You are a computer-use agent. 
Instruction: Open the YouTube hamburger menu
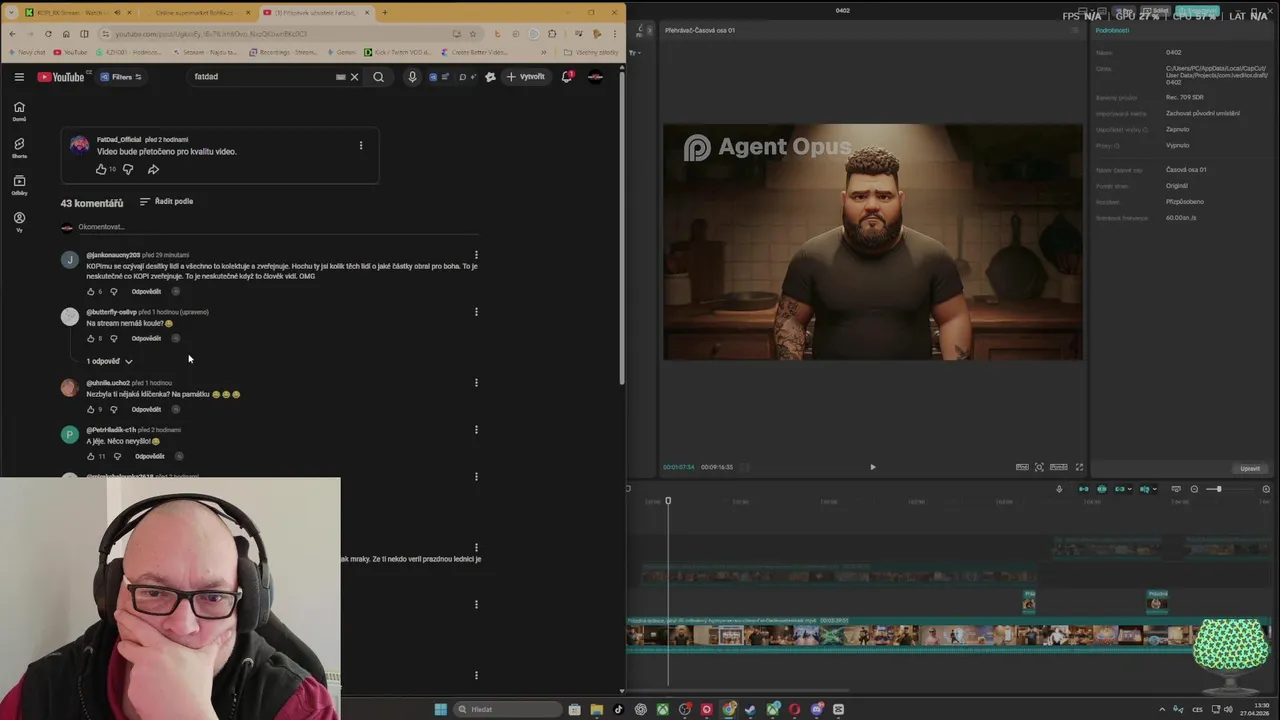point(19,76)
